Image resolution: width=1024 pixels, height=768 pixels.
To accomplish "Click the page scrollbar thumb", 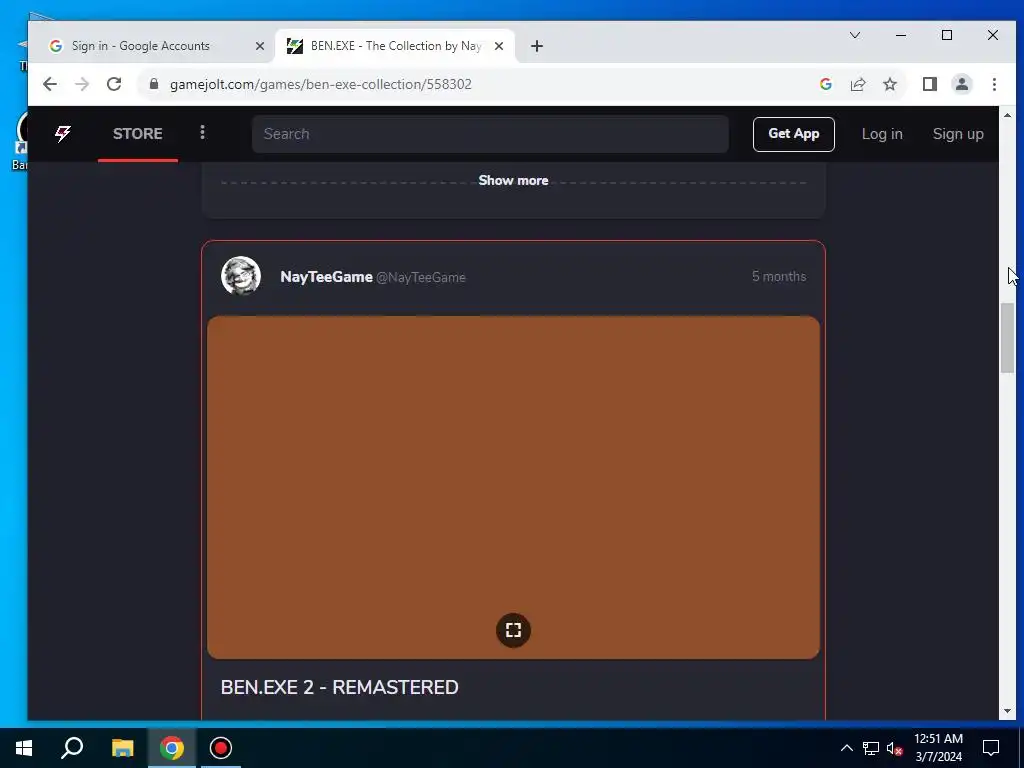I will (1007, 338).
